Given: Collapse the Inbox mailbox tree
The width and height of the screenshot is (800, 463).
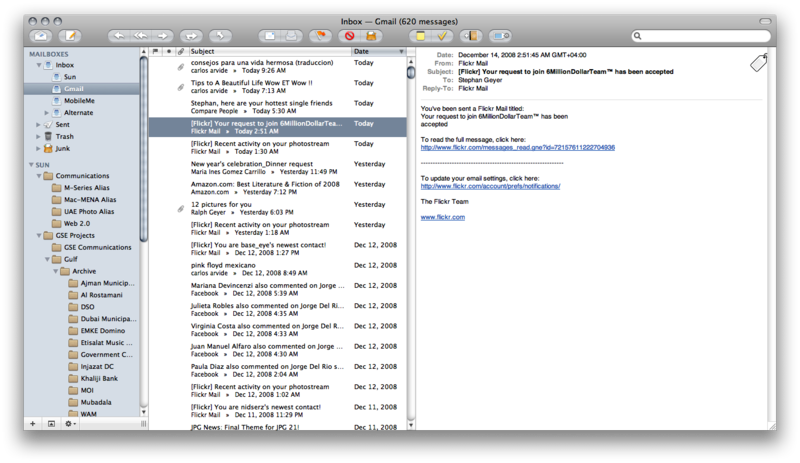Looking at the screenshot, I should pos(39,65).
